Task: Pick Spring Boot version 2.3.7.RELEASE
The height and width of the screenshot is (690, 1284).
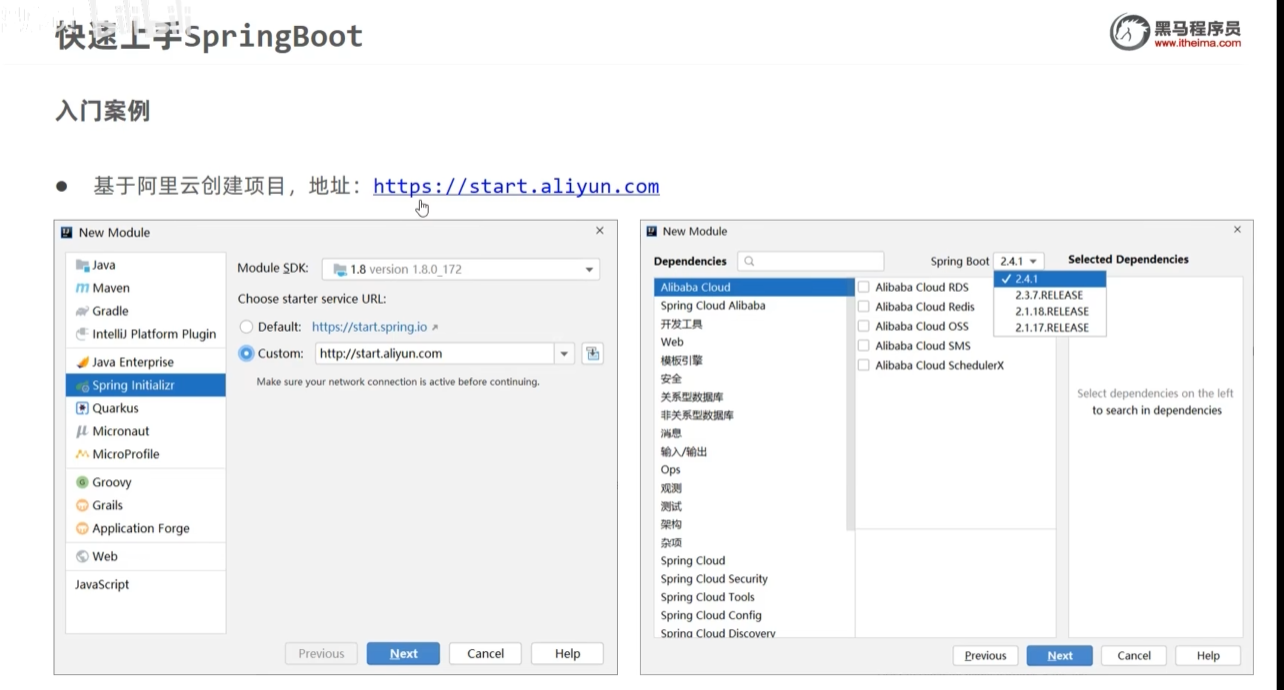Action: 1050,295
